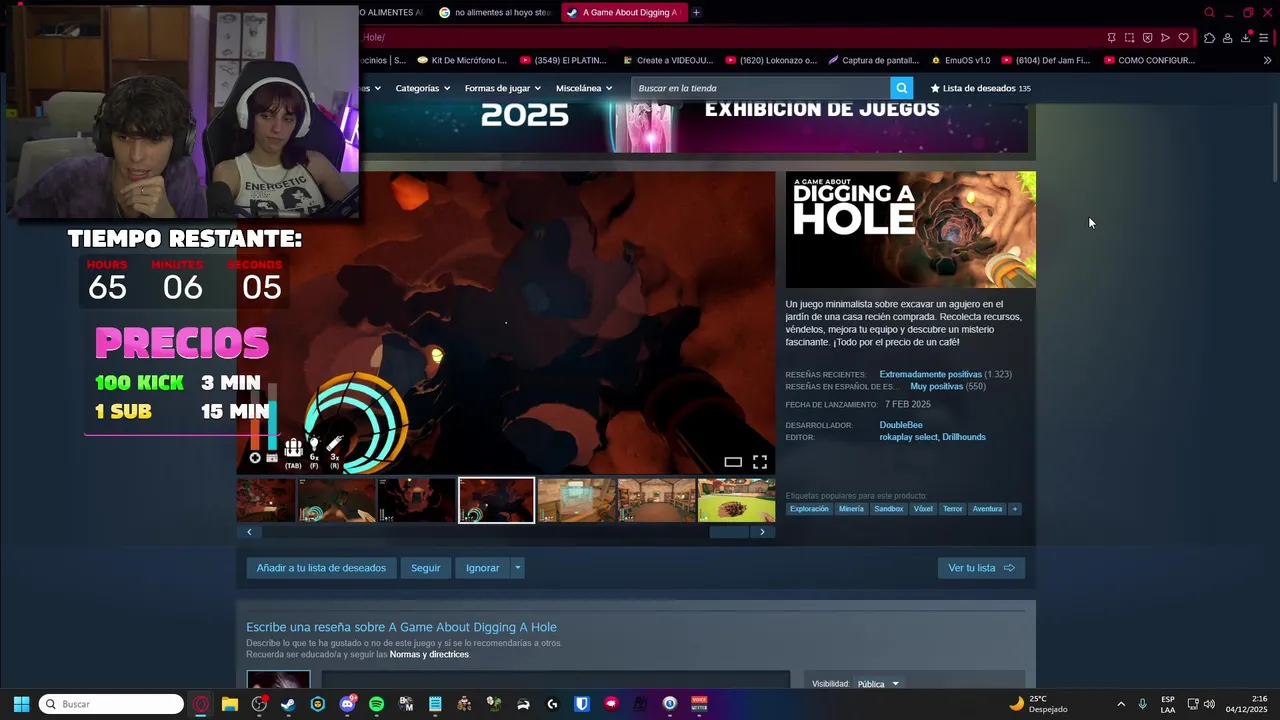1280x720 pixels.
Task: Click the Windows taskbar Buscar search box
Action: [111, 704]
